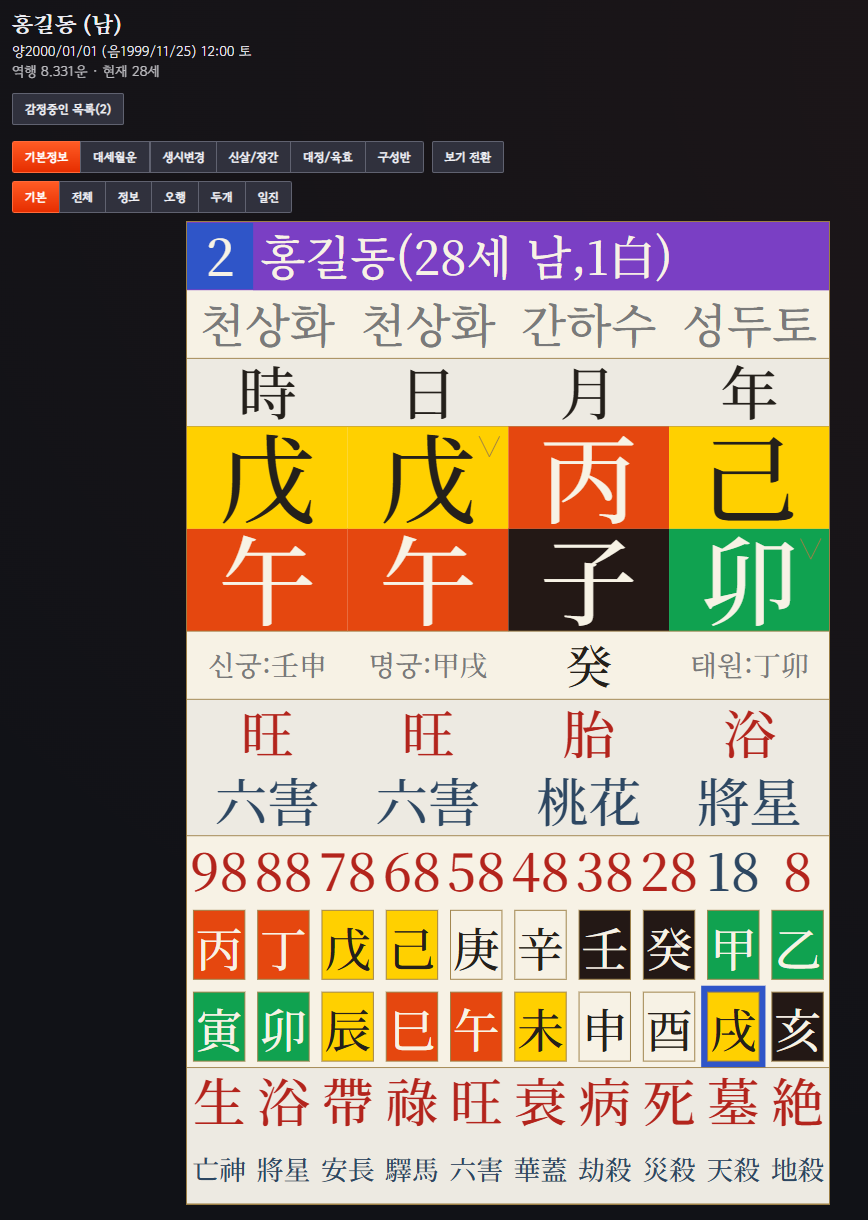Click the 祿 stage in daeun row
The image size is (868, 1220).
(411, 1103)
